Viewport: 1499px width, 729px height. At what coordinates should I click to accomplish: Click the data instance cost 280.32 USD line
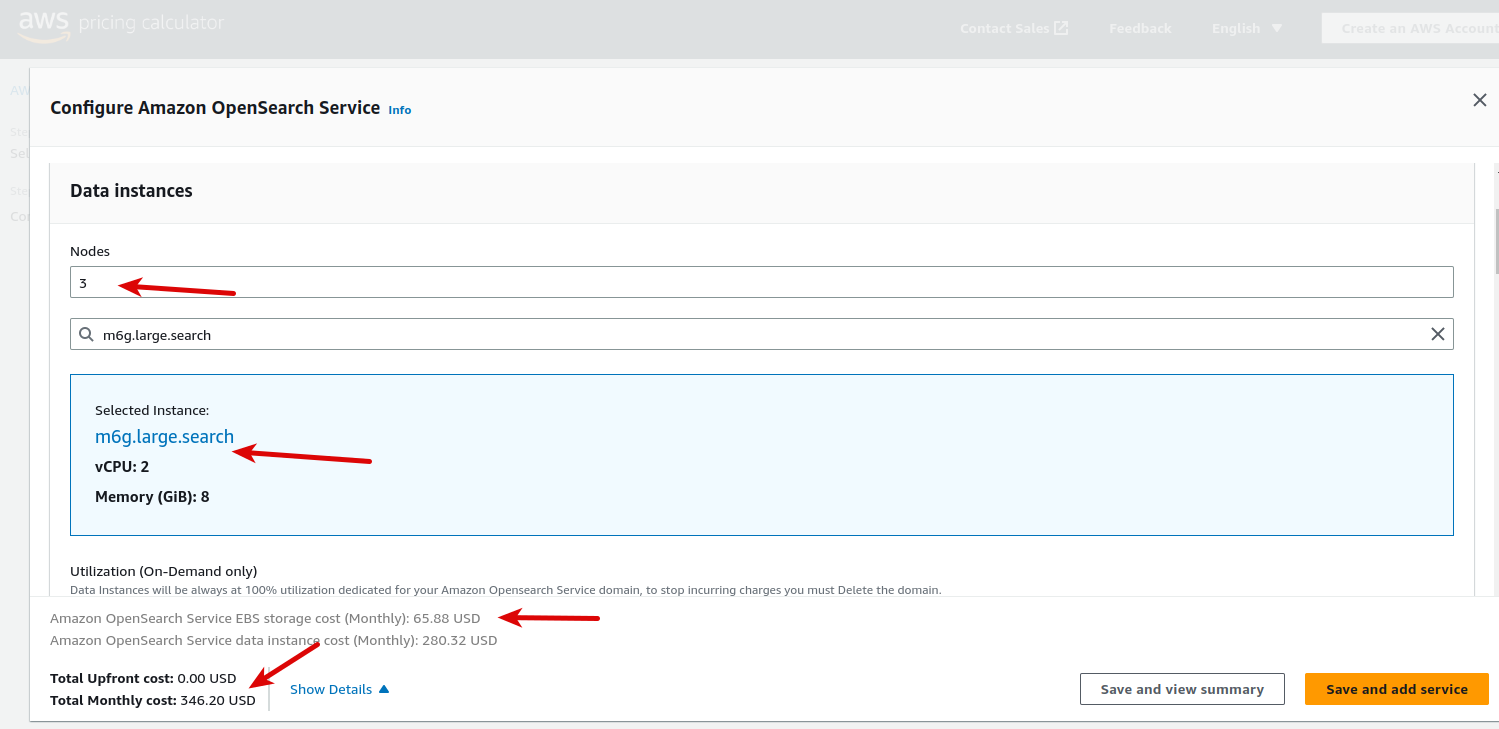click(273, 640)
